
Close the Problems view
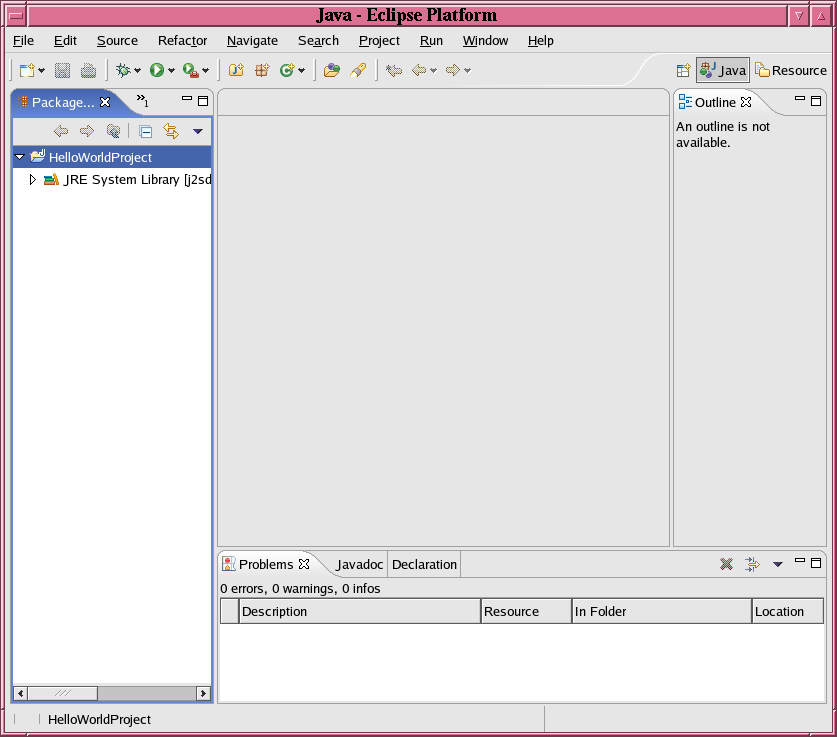pyautogui.click(x=304, y=564)
